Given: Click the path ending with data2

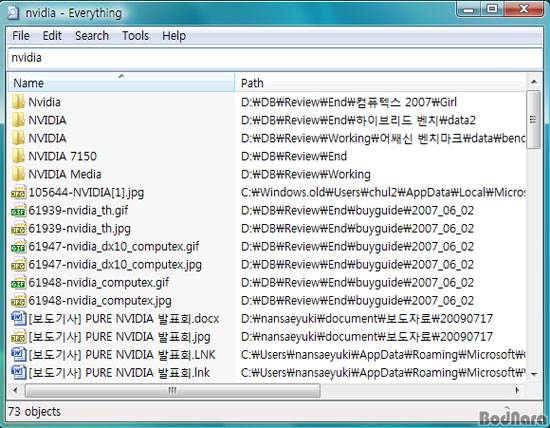Looking at the screenshot, I should click(358, 120).
